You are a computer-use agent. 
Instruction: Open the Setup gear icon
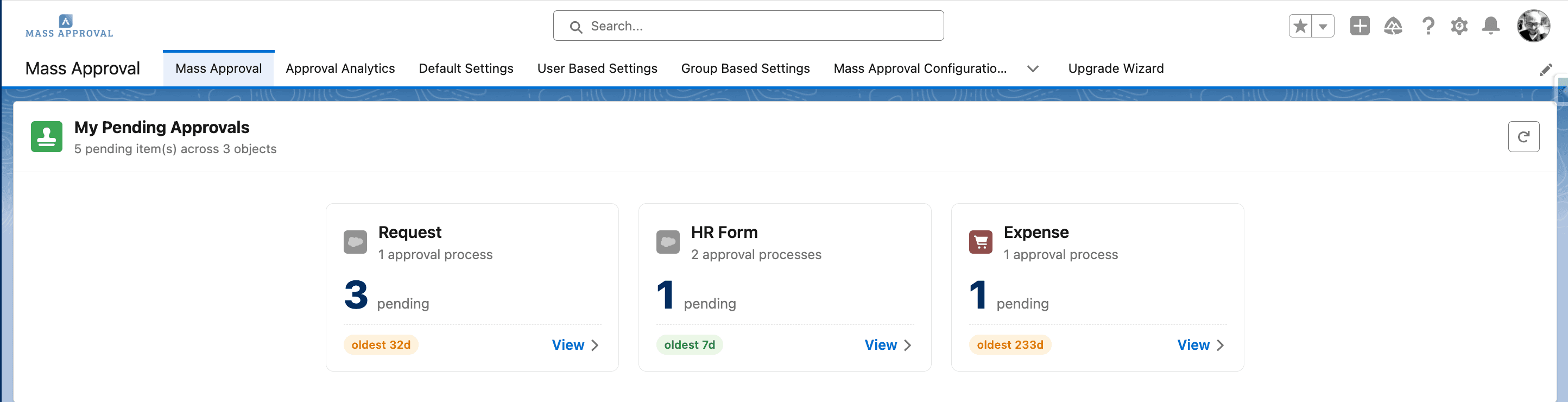click(1459, 26)
